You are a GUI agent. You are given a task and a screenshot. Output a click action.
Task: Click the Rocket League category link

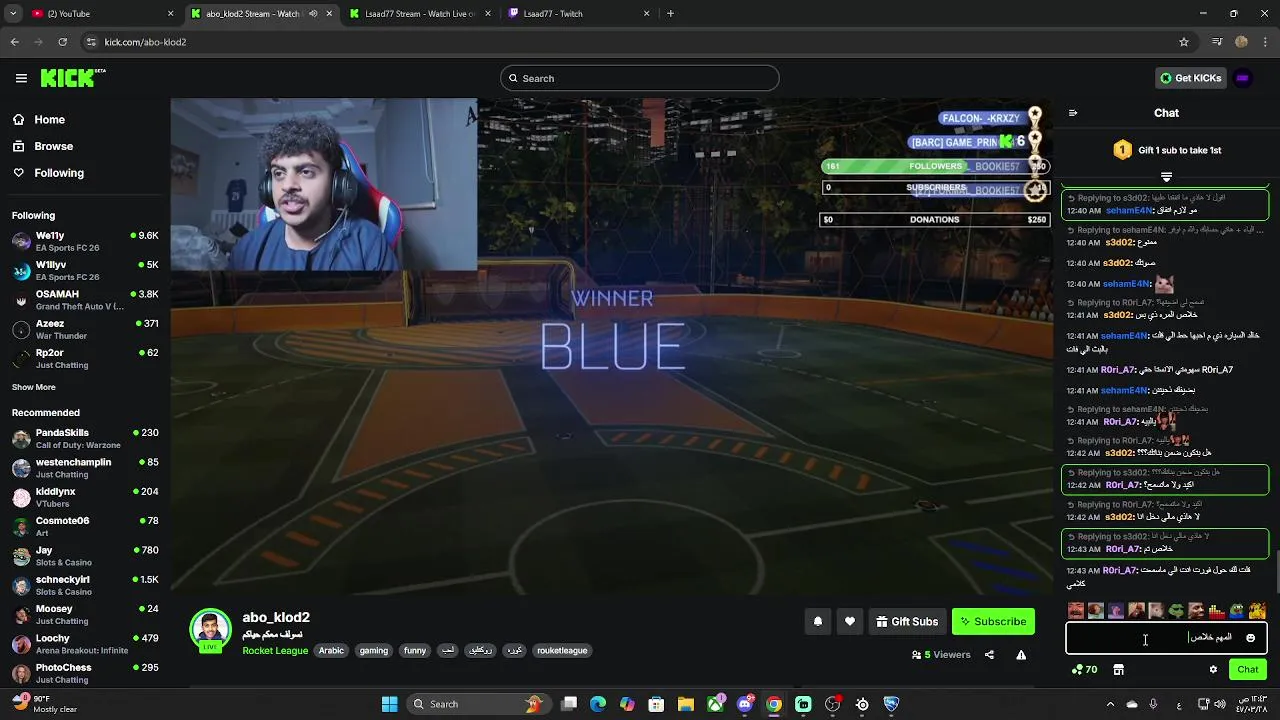(275, 651)
